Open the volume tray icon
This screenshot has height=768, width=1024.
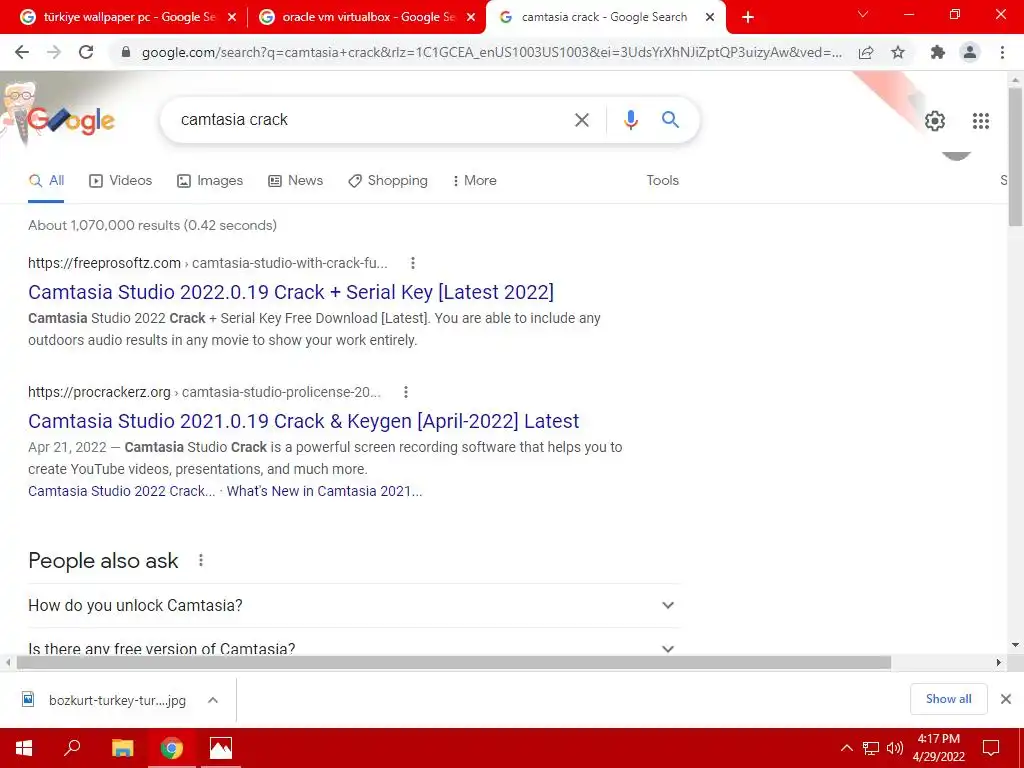pyautogui.click(x=895, y=748)
